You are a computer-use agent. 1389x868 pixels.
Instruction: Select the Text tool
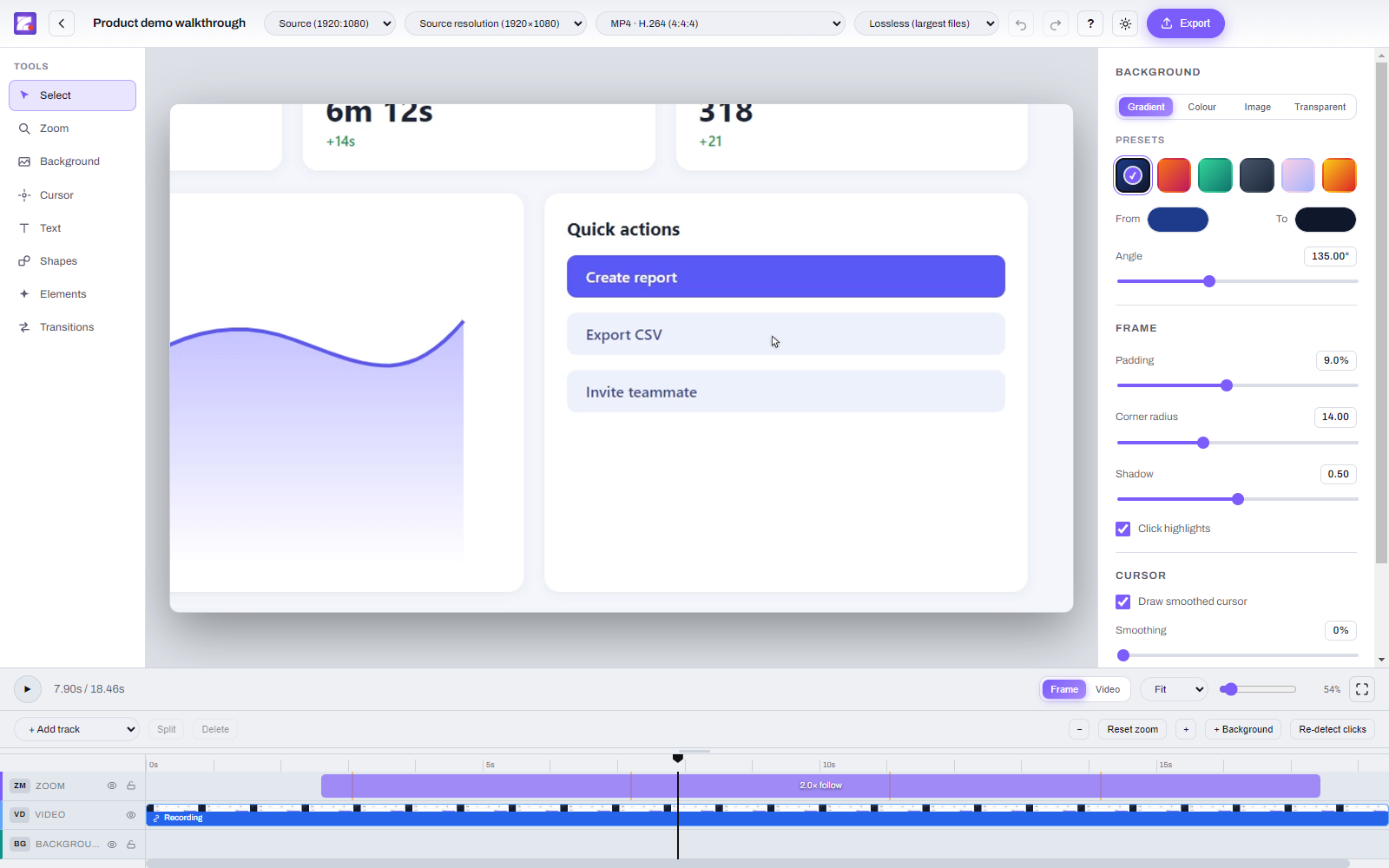coord(72,228)
